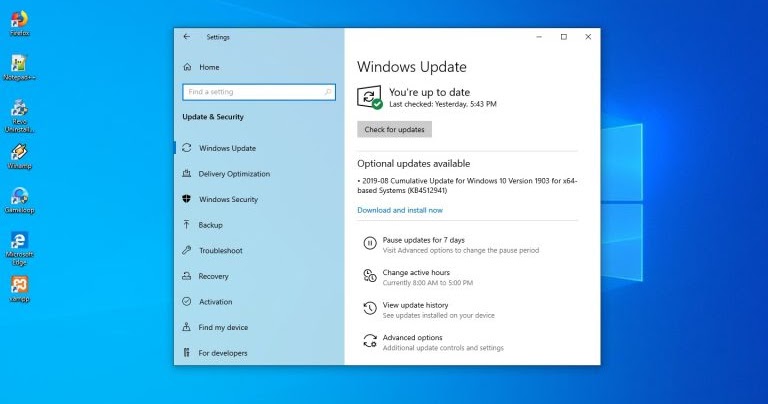Open View update history
The width and height of the screenshot is (768, 404).
click(415, 305)
